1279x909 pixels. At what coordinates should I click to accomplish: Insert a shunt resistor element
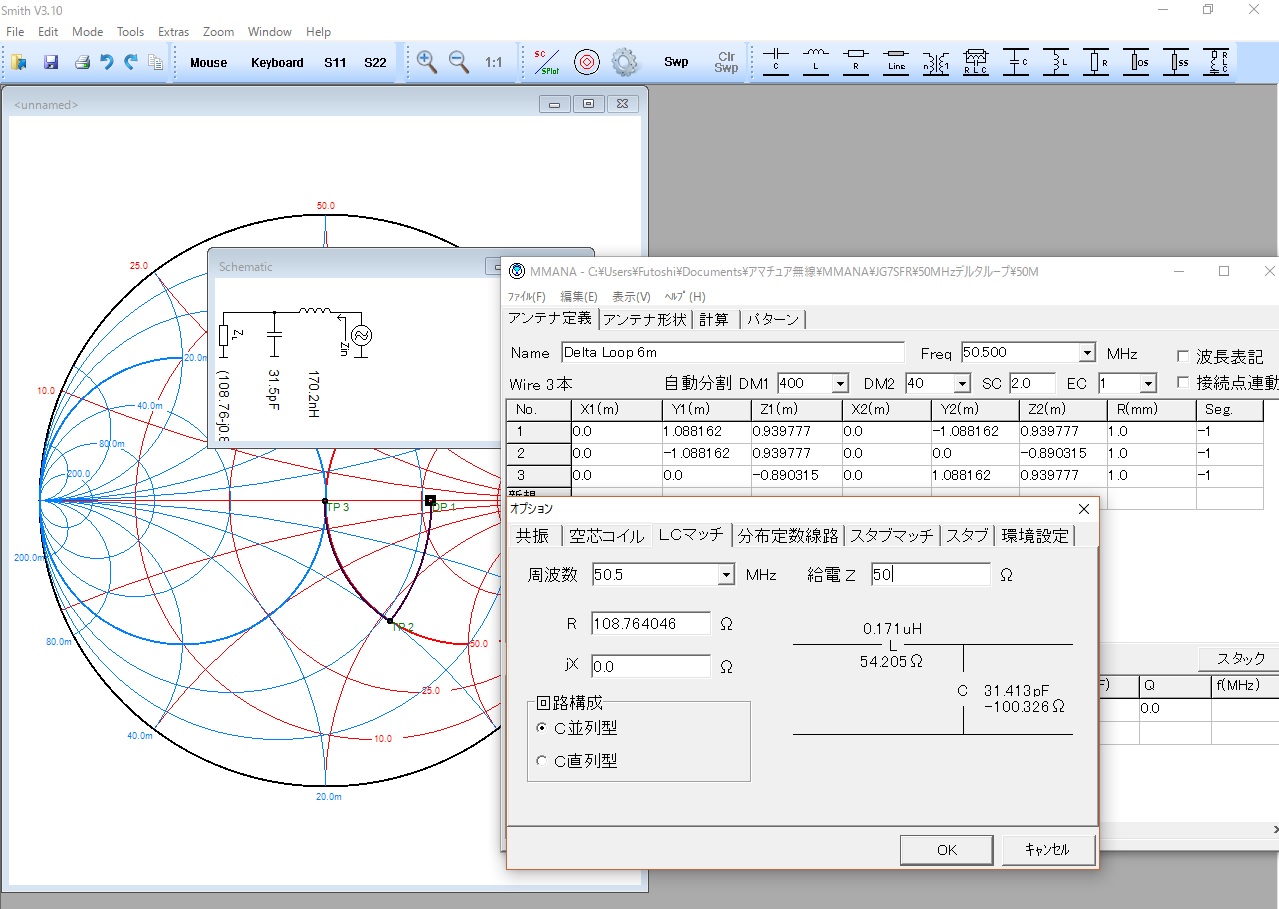click(1096, 62)
